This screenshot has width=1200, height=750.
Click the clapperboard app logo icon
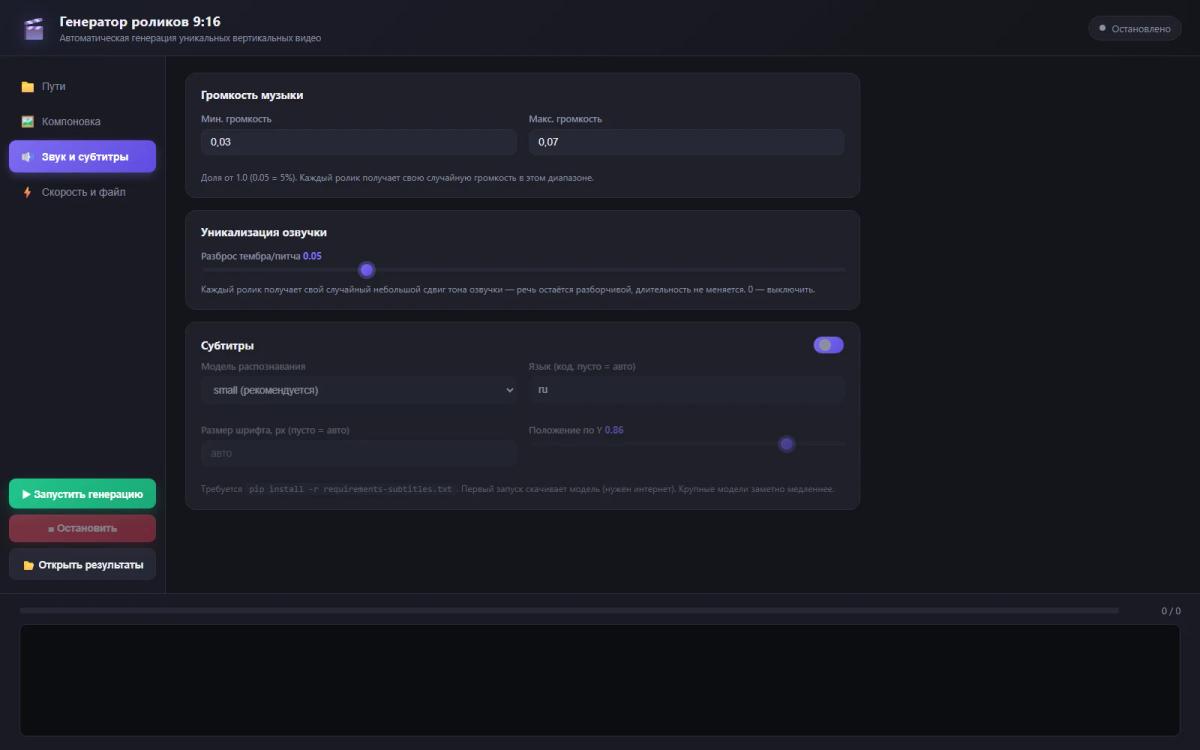(x=34, y=28)
